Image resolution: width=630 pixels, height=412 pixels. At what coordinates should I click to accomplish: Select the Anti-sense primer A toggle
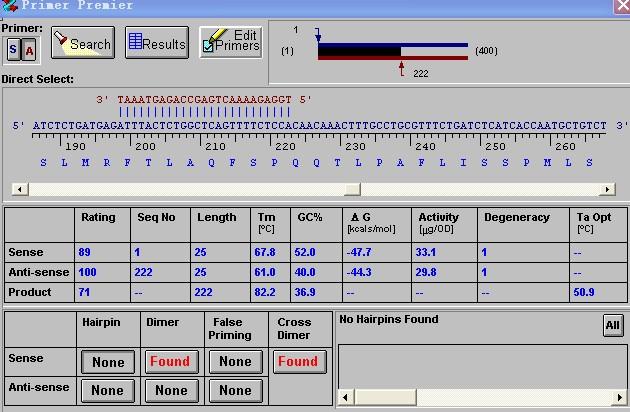pyautogui.click(x=29, y=50)
